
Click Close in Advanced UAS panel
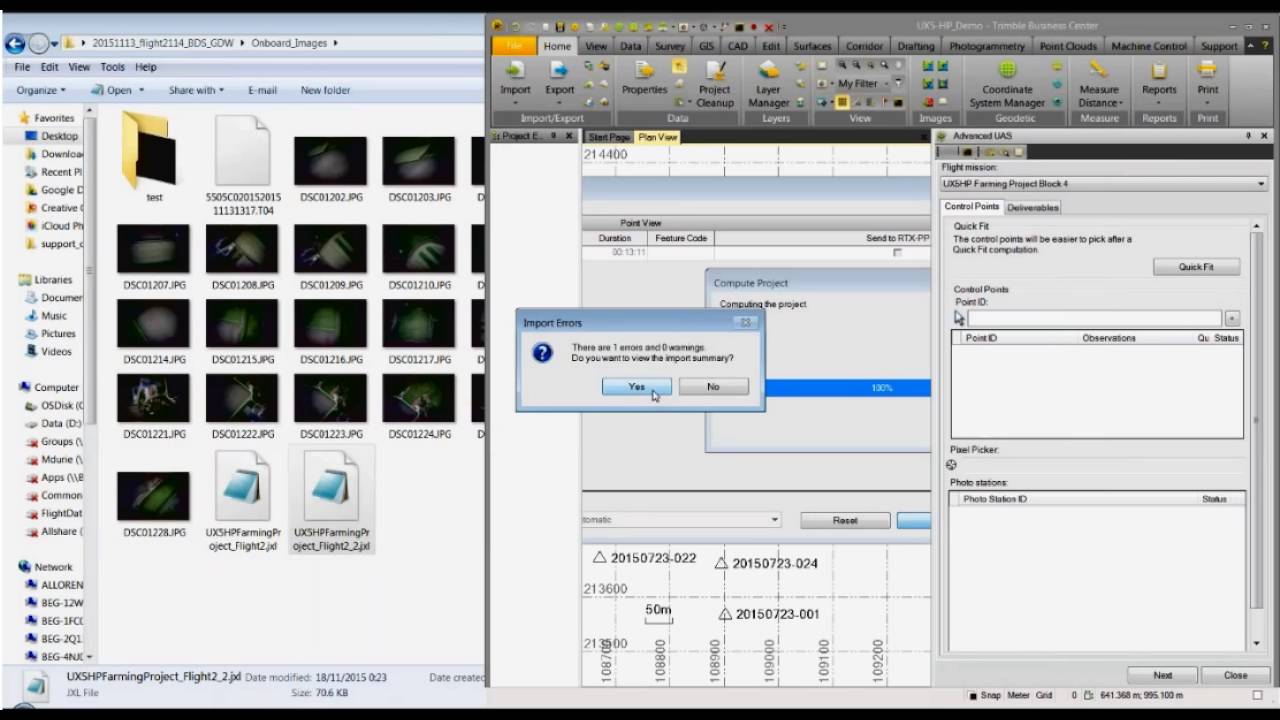pos(1236,675)
